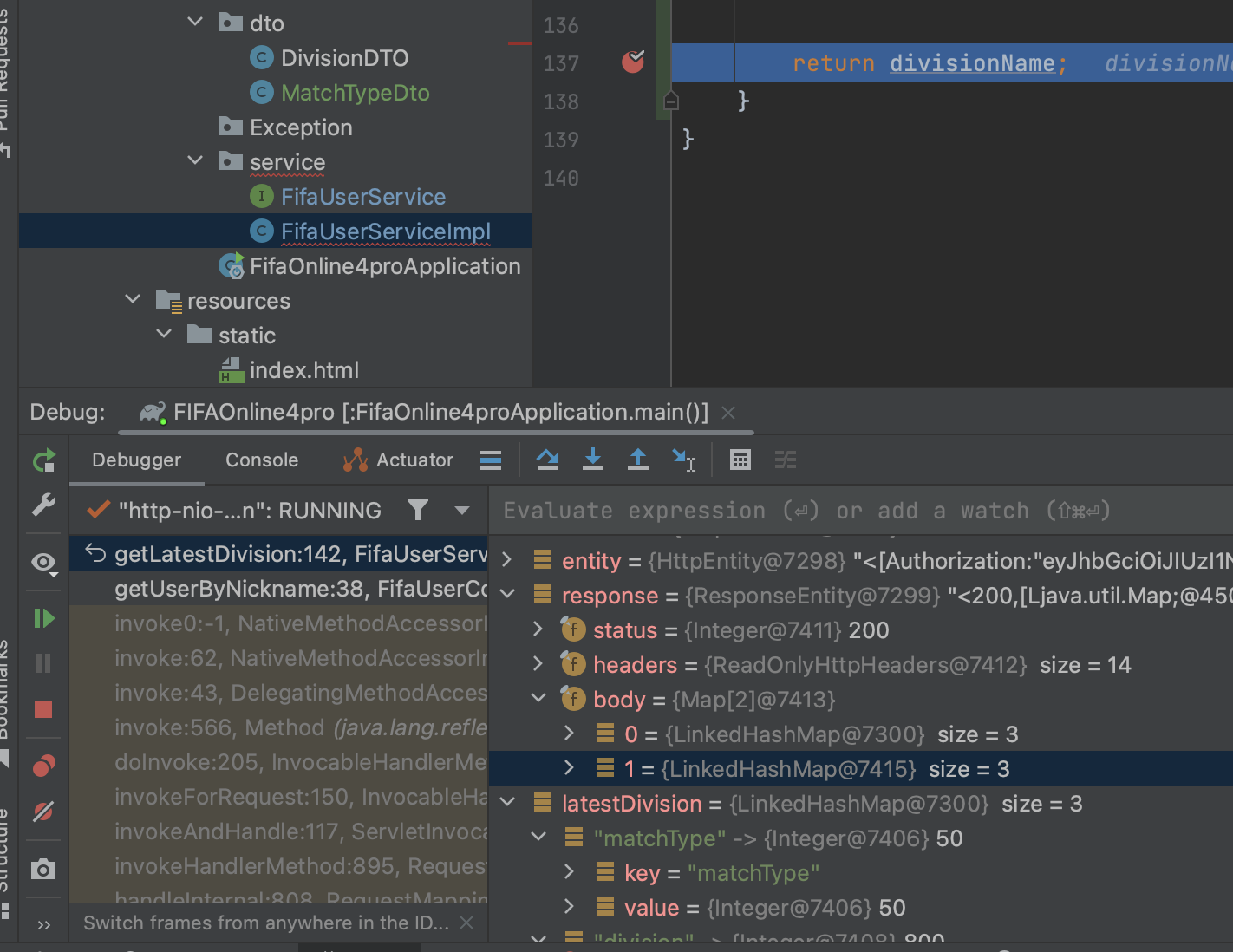This screenshot has width=1233, height=952.
Task: Click the Run to Cursor icon
Action: [684, 460]
